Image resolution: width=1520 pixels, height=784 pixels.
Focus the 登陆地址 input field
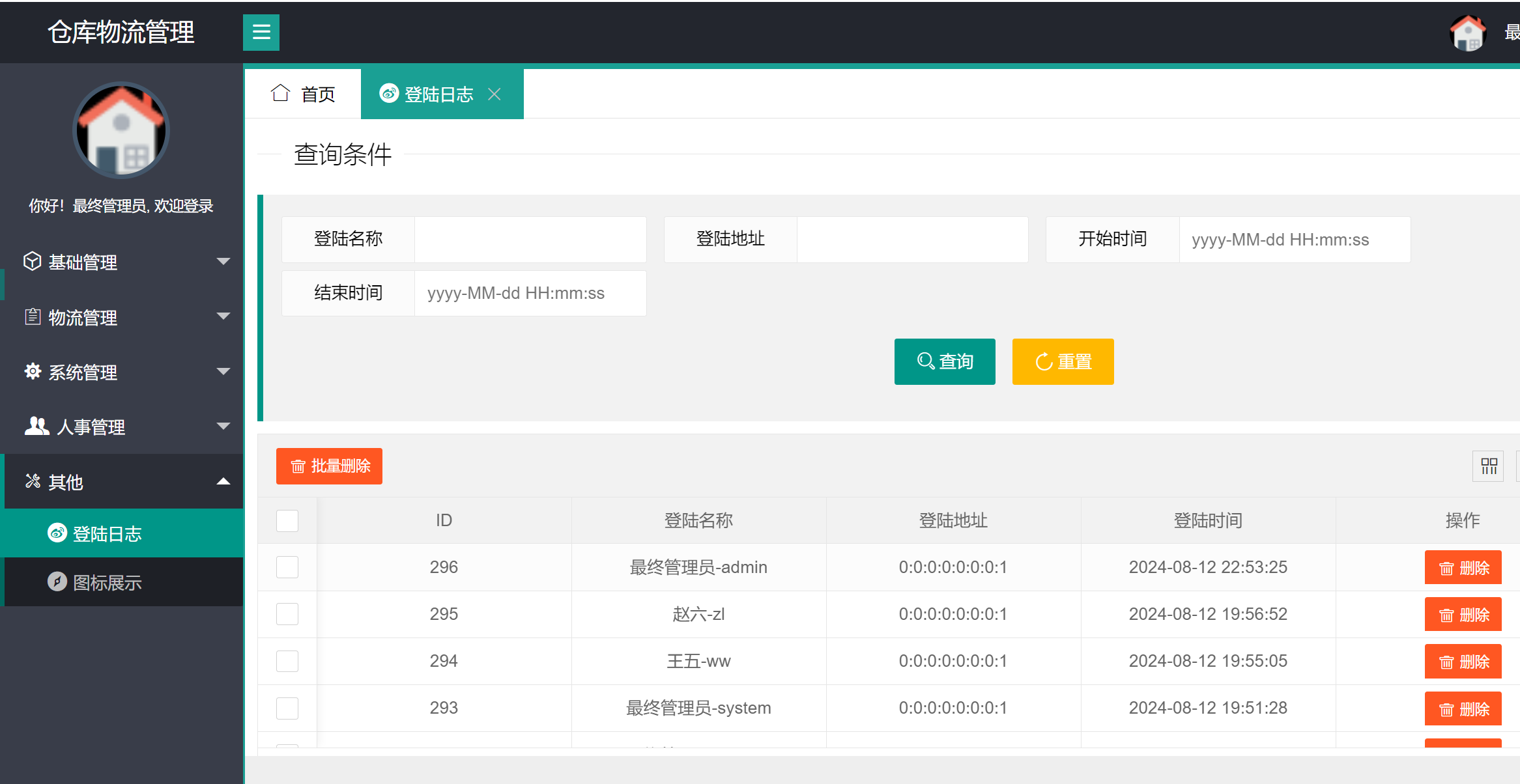click(x=913, y=239)
